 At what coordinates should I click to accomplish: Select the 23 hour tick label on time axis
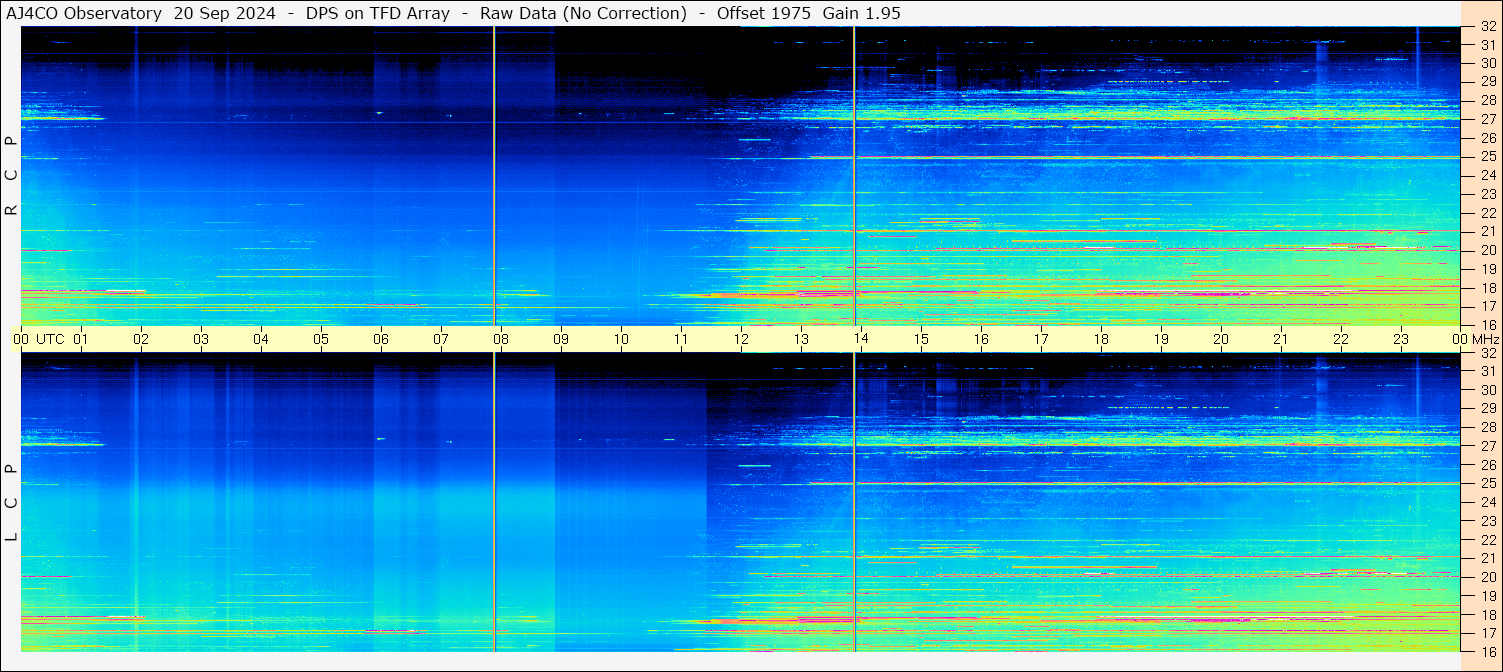click(1401, 339)
